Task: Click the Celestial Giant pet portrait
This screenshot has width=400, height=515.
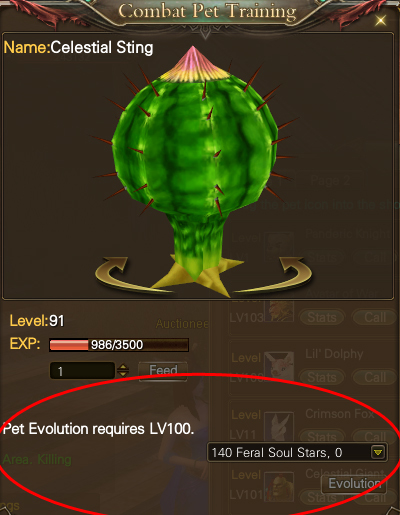Action: click(x=279, y=486)
